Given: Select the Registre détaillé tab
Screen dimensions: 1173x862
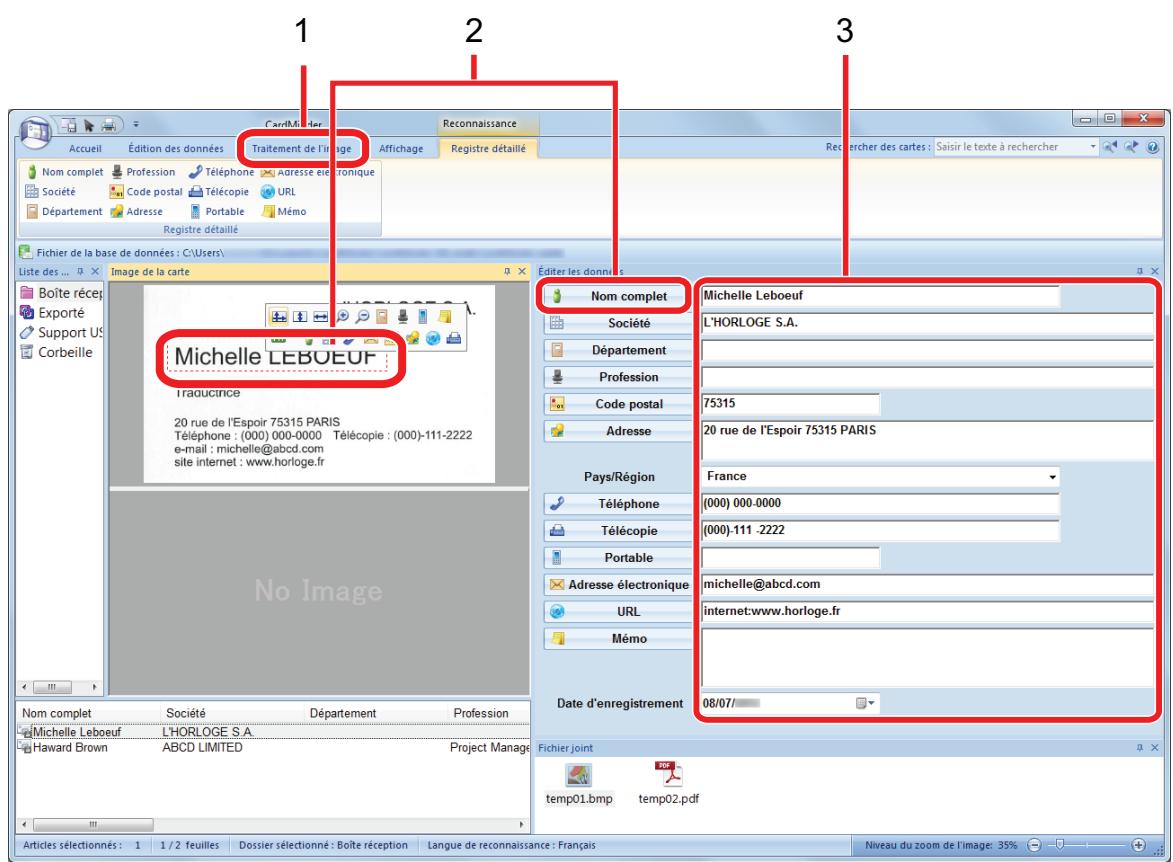Looking at the screenshot, I should pos(488,148).
